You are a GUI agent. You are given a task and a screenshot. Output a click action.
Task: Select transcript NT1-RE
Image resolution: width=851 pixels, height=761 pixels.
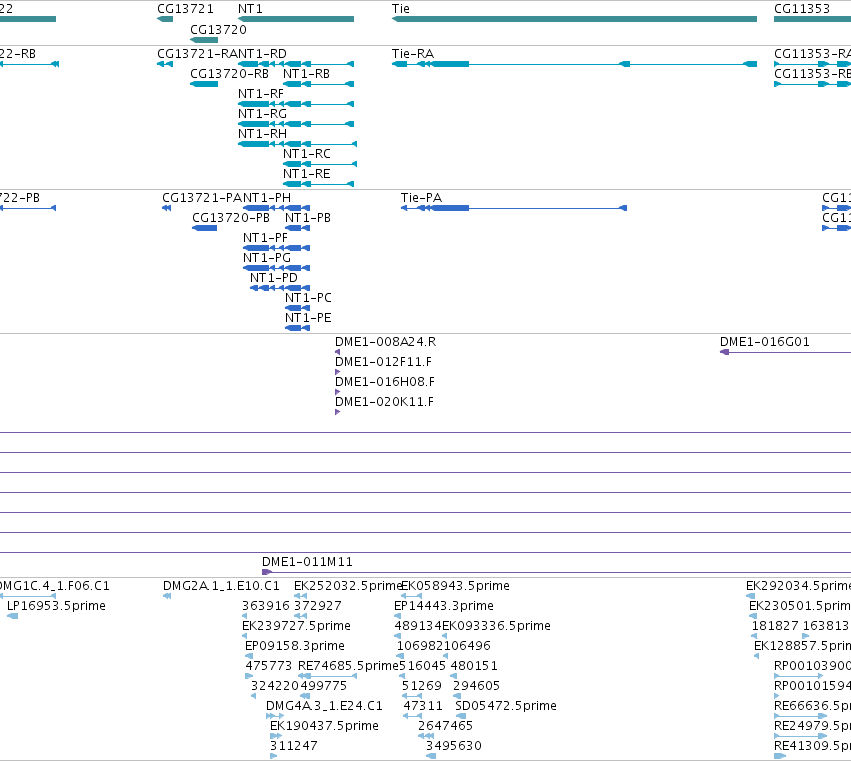(319, 184)
